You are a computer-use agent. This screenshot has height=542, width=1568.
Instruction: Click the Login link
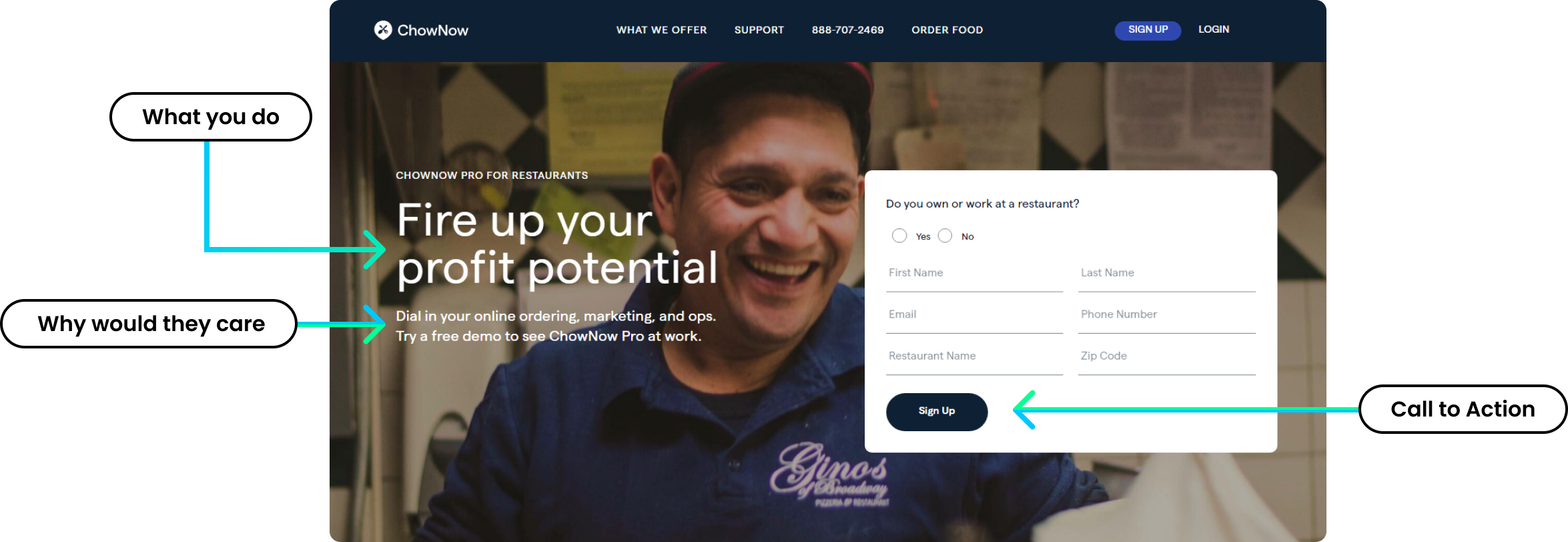(x=1214, y=29)
